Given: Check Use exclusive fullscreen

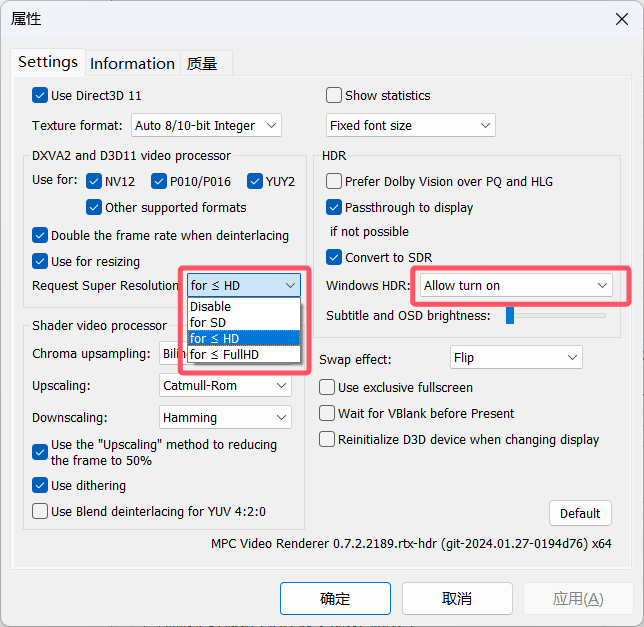Looking at the screenshot, I should point(327,387).
